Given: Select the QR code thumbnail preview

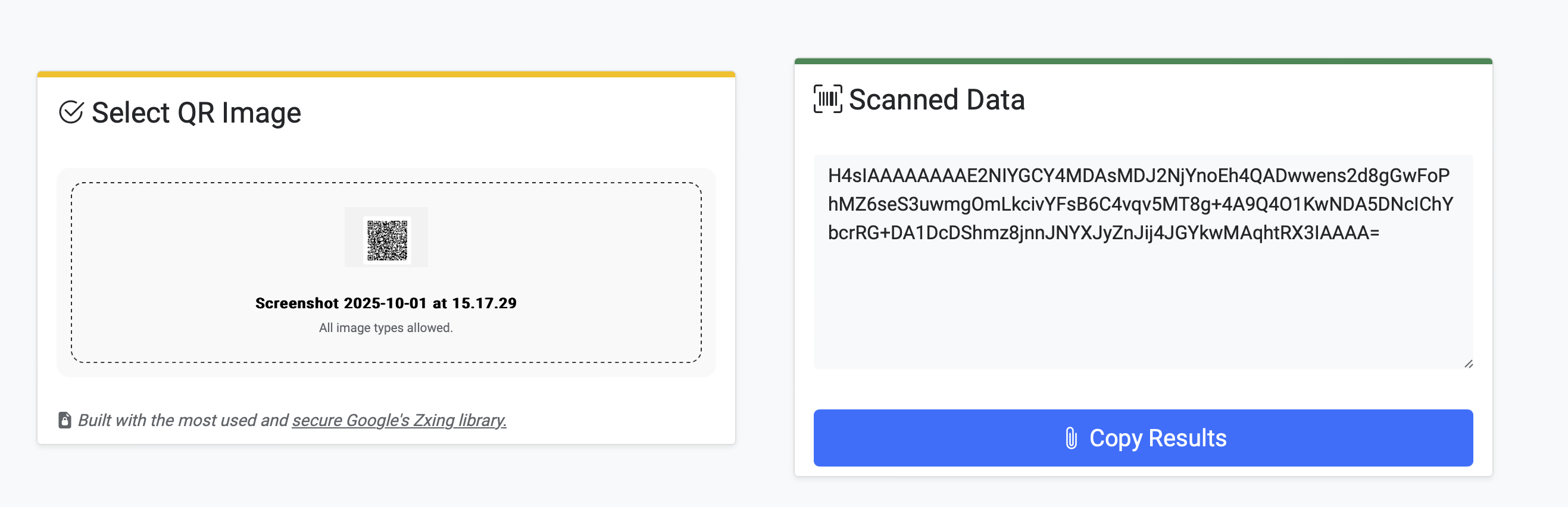Looking at the screenshot, I should pos(386,237).
